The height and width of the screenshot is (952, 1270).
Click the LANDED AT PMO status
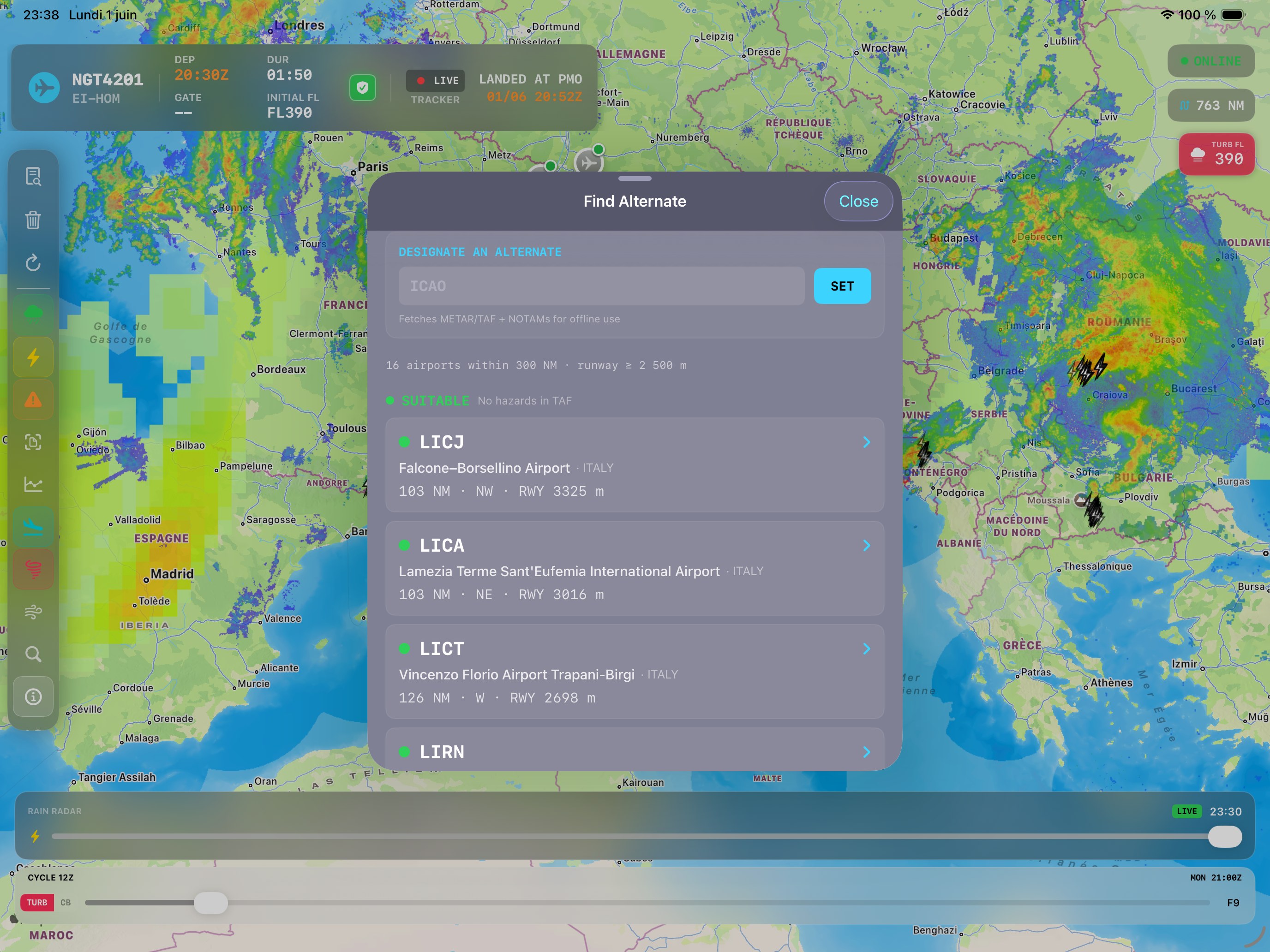coord(531,79)
